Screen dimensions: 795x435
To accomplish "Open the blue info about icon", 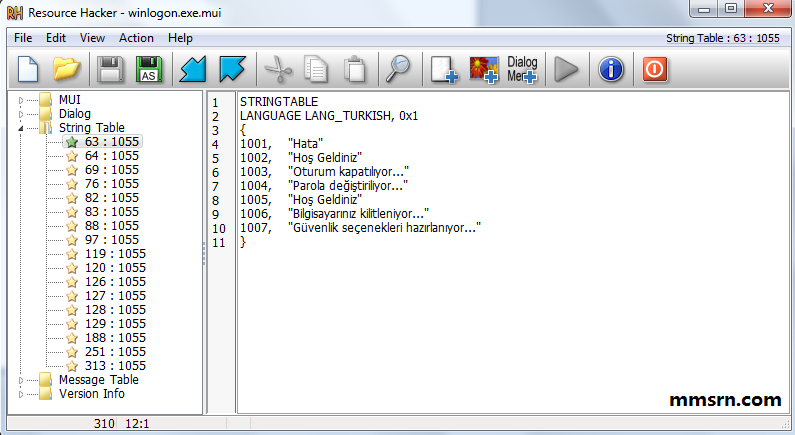I will [x=611, y=69].
